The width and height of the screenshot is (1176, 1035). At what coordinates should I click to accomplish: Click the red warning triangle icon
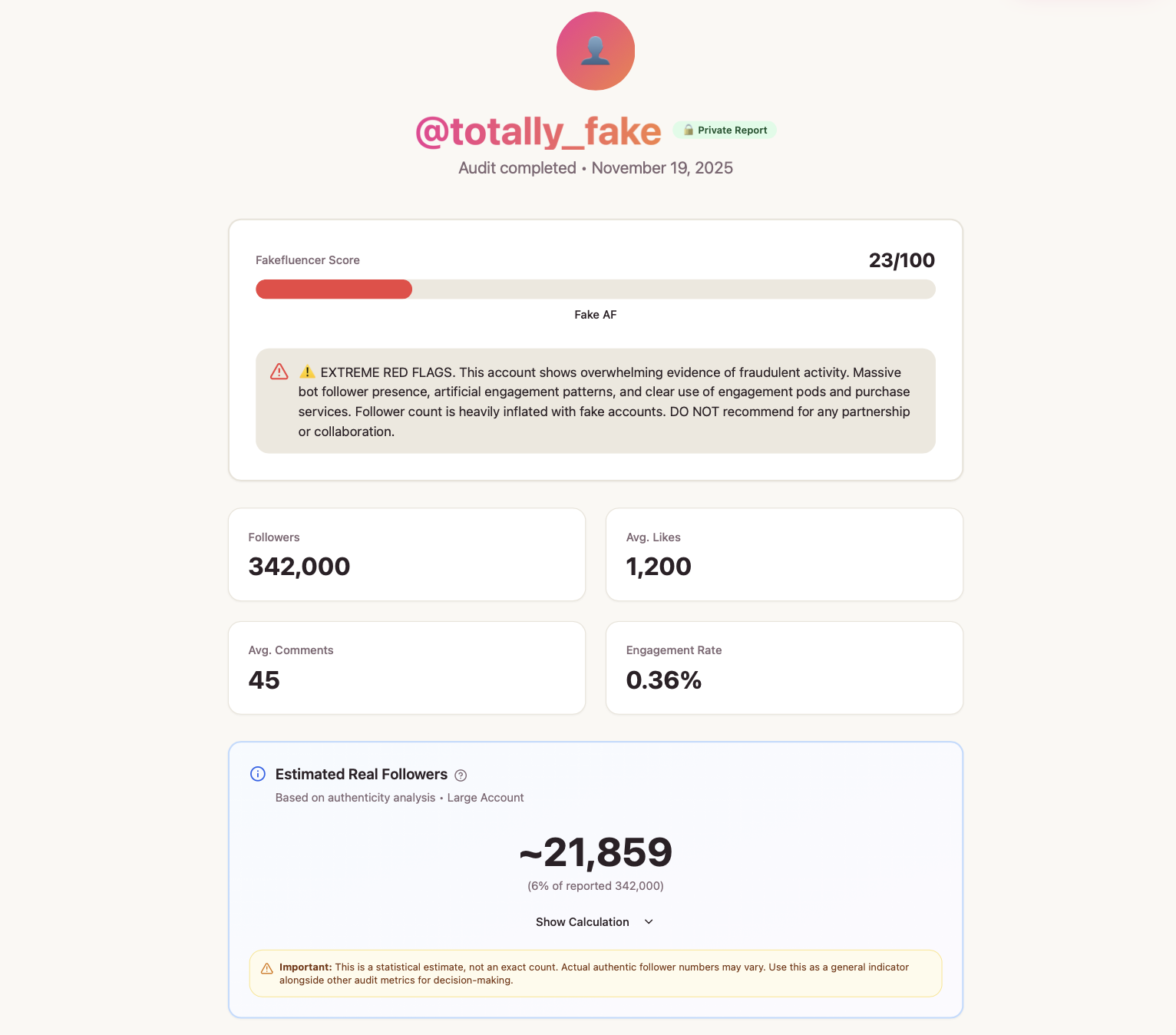point(279,372)
